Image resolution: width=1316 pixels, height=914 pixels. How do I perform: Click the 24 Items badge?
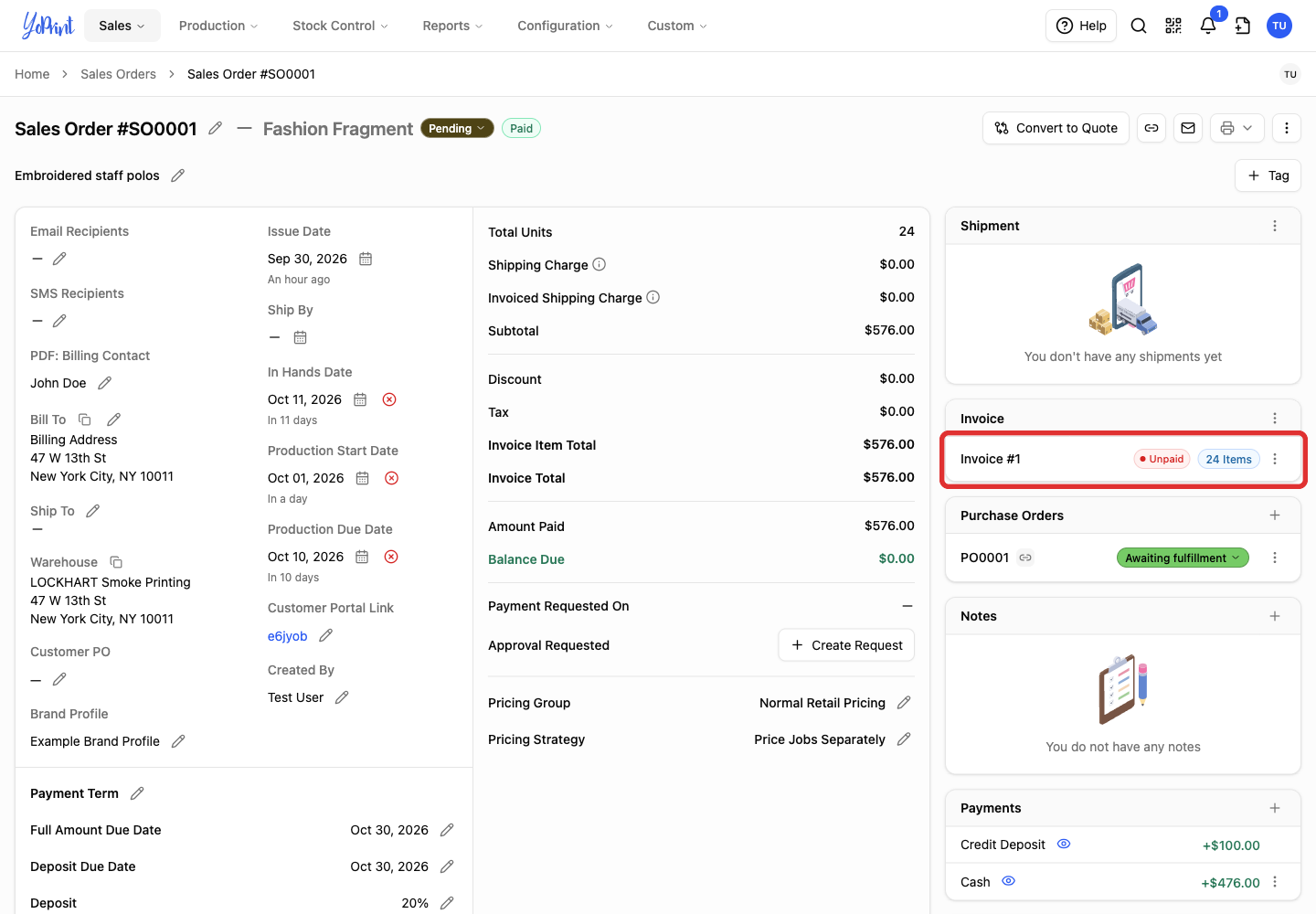point(1228,459)
